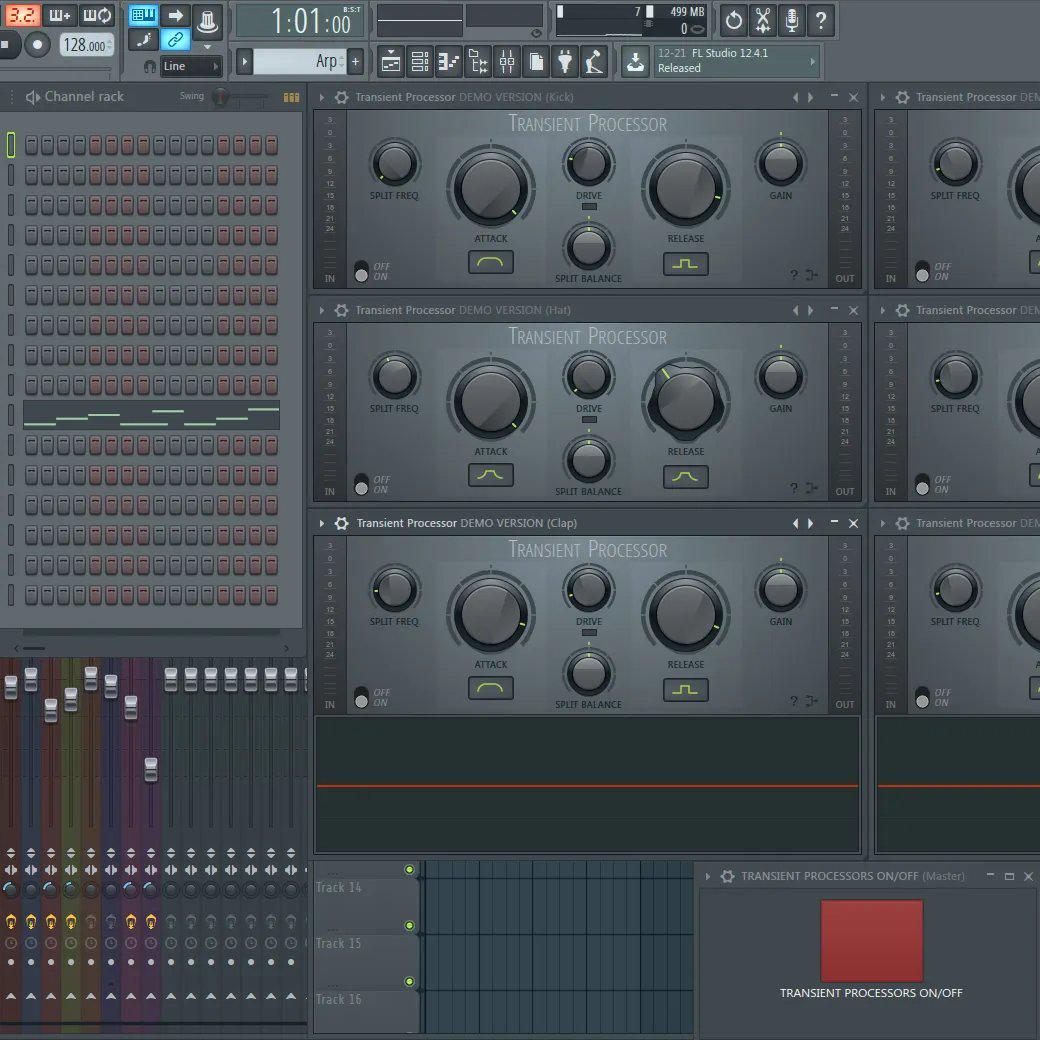This screenshot has height=1040, width=1040.
Task: Click the 1:01:00 song position display
Action: click(x=300, y=21)
